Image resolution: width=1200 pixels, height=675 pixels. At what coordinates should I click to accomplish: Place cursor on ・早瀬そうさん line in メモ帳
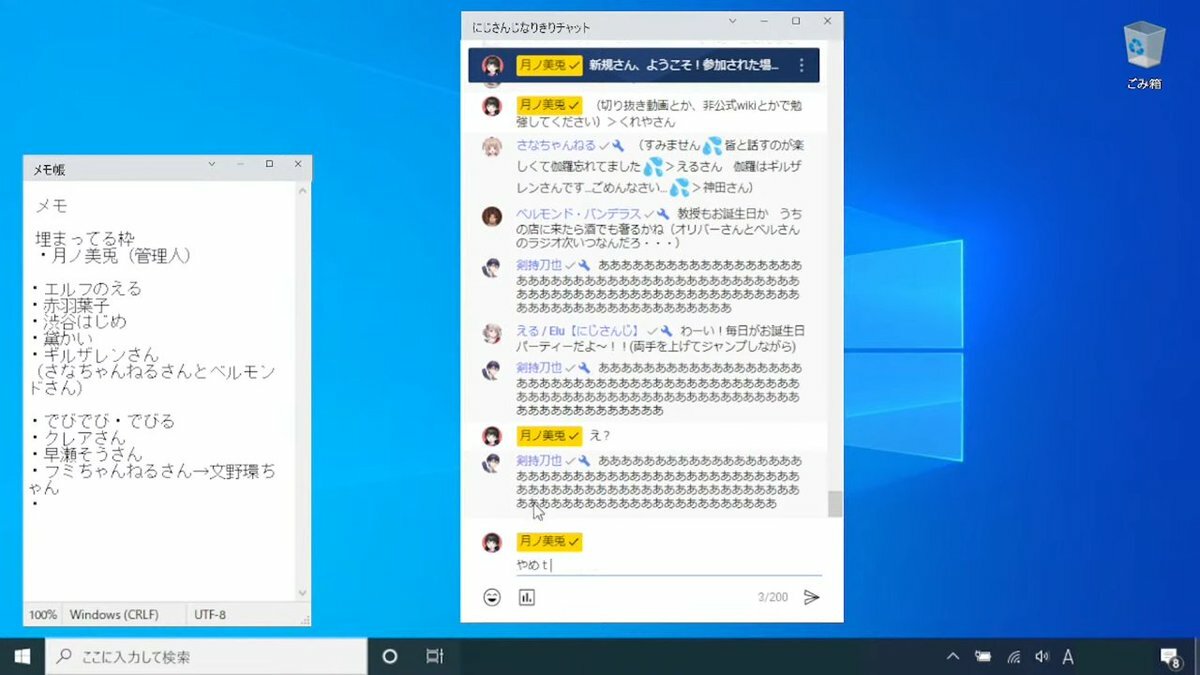(x=87, y=454)
